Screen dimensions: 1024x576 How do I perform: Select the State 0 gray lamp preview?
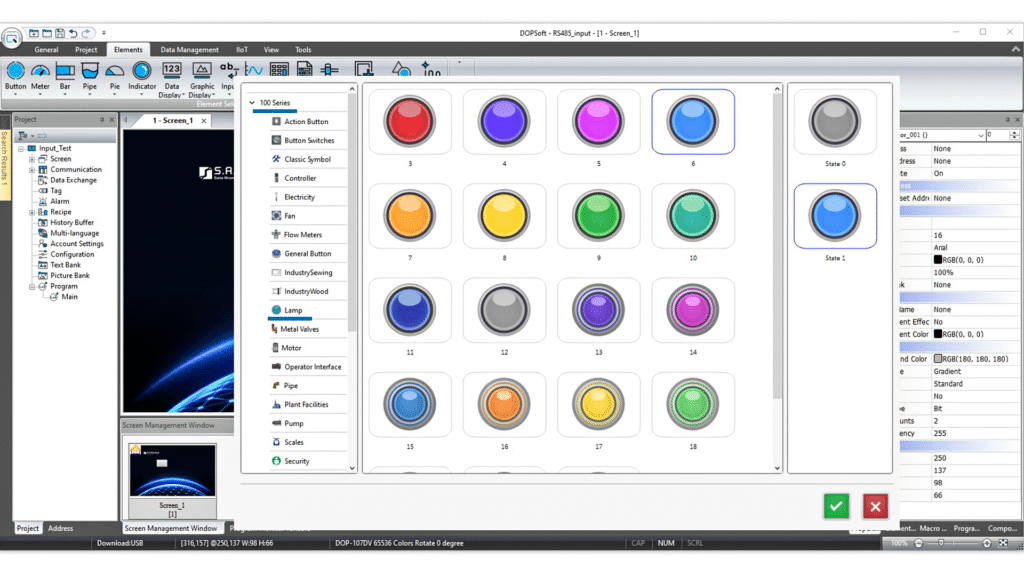(x=835, y=122)
